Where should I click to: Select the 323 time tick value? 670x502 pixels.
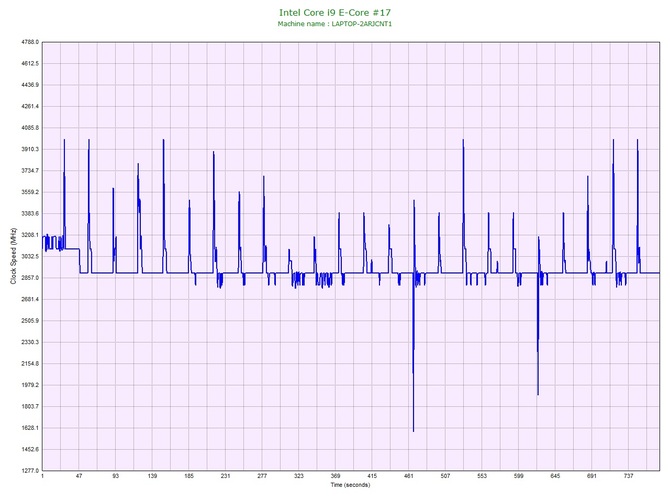pyautogui.click(x=299, y=476)
